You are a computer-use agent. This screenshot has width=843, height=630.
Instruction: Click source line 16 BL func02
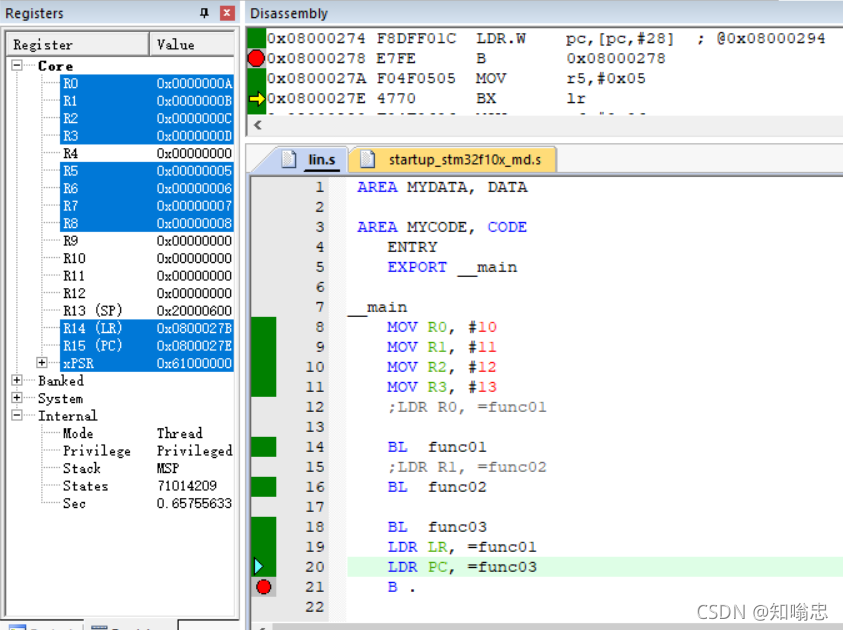coord(437,487)
